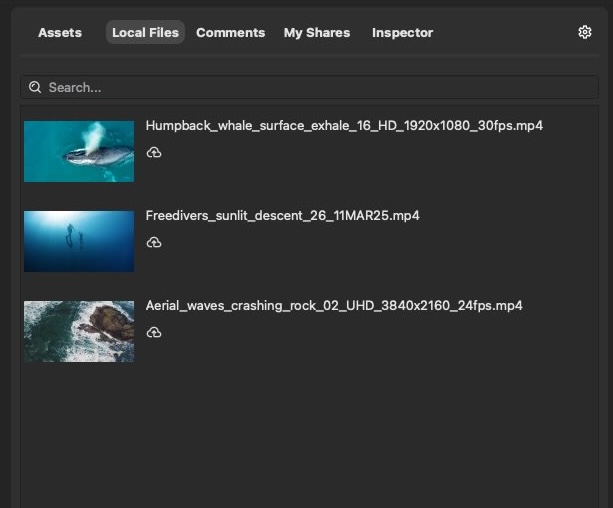Select the Local Files tab

145,33
